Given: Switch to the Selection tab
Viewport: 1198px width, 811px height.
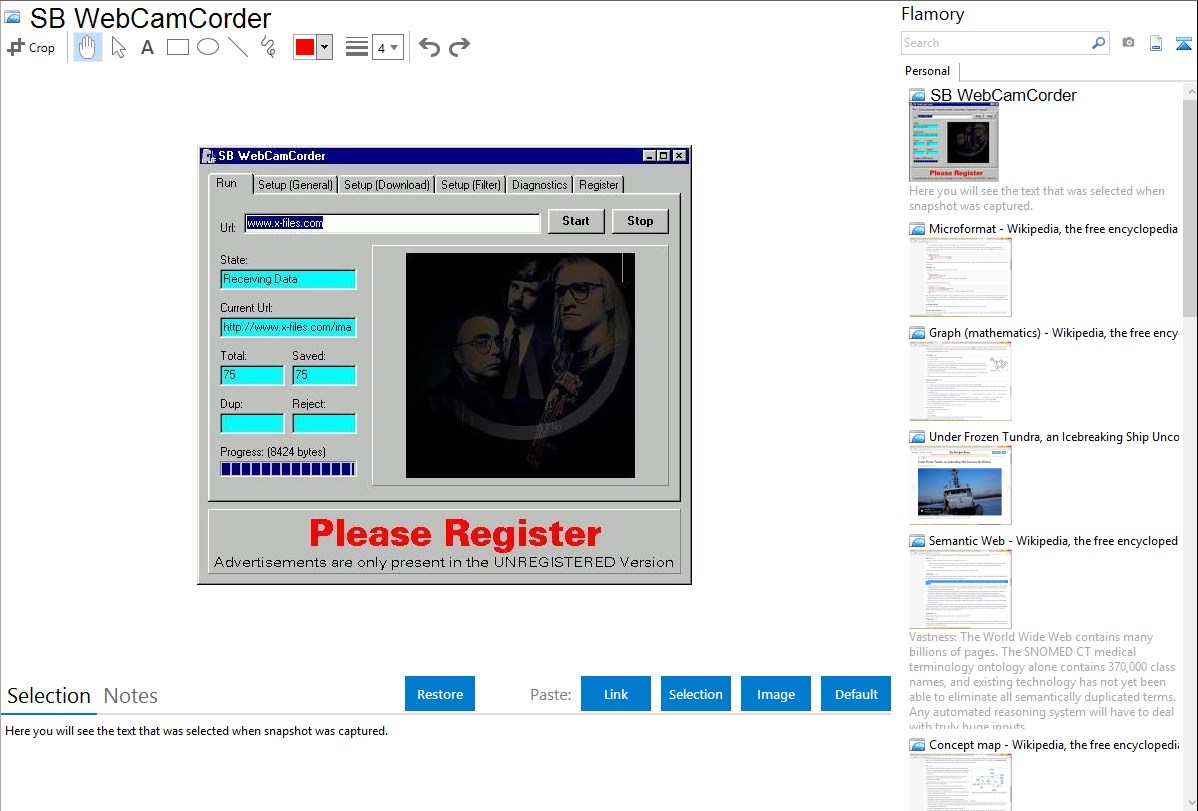Looking at the screenshot, I should tap(49, 696).
